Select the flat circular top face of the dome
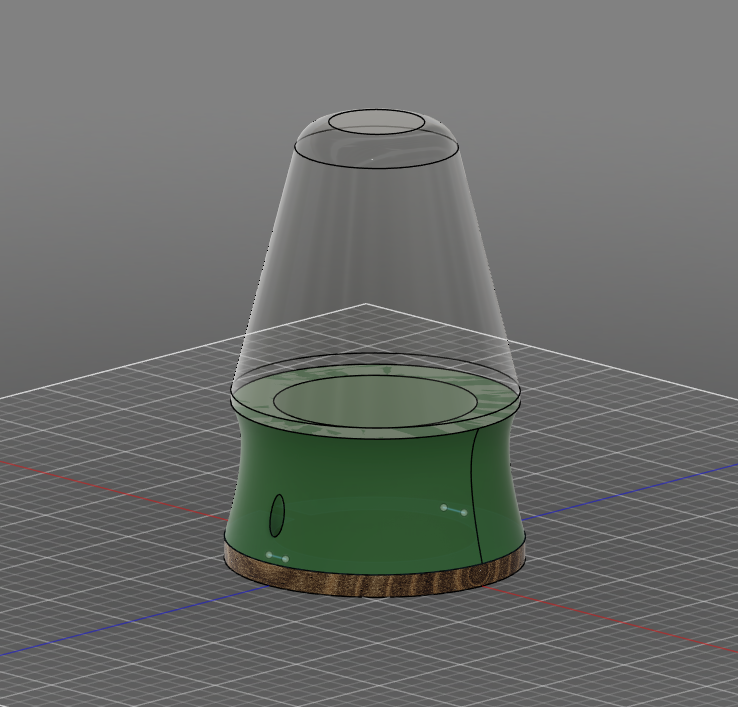Image resolution: width=738 pixels, height=707 pixels. (x=377, y=121)
